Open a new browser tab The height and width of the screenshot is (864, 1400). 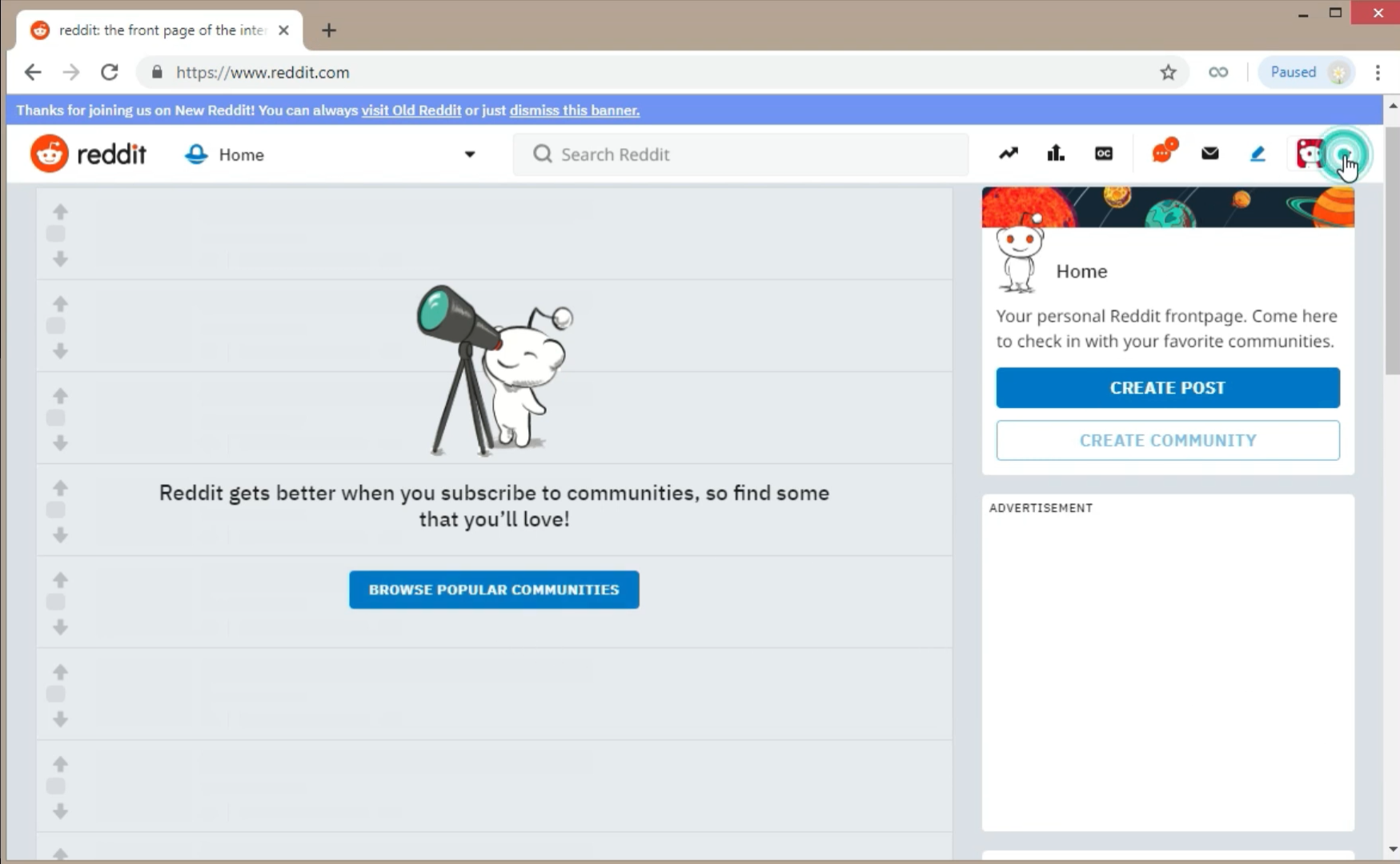(x=329, y=30)
